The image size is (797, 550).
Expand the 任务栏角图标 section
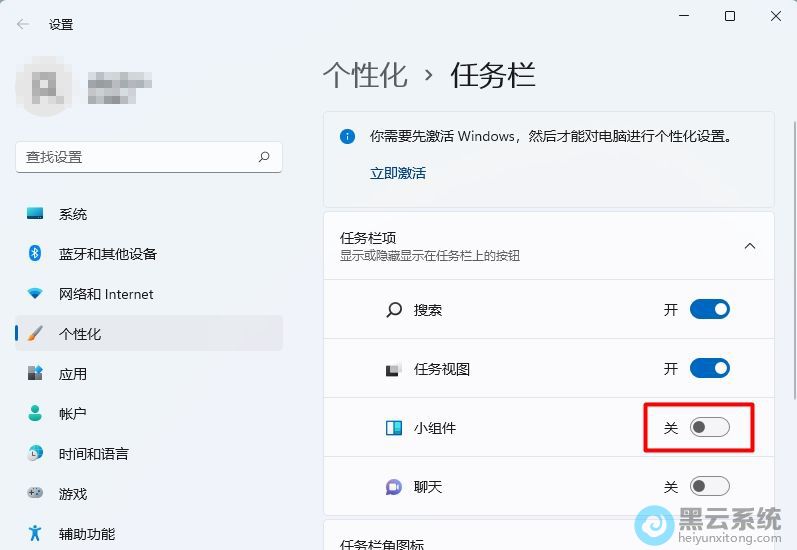point(548,541)
